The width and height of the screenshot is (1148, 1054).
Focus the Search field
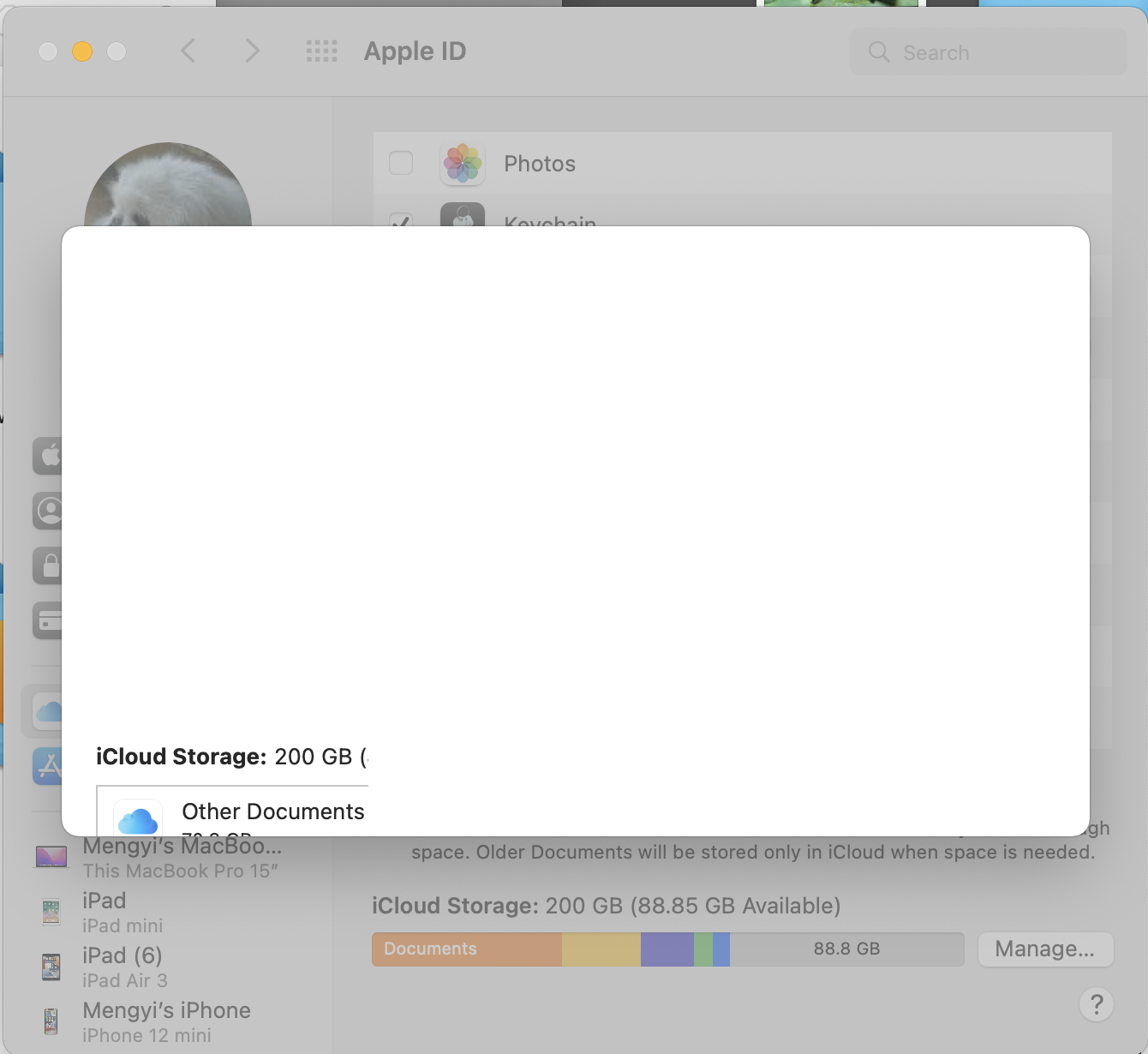pos(989,52)
